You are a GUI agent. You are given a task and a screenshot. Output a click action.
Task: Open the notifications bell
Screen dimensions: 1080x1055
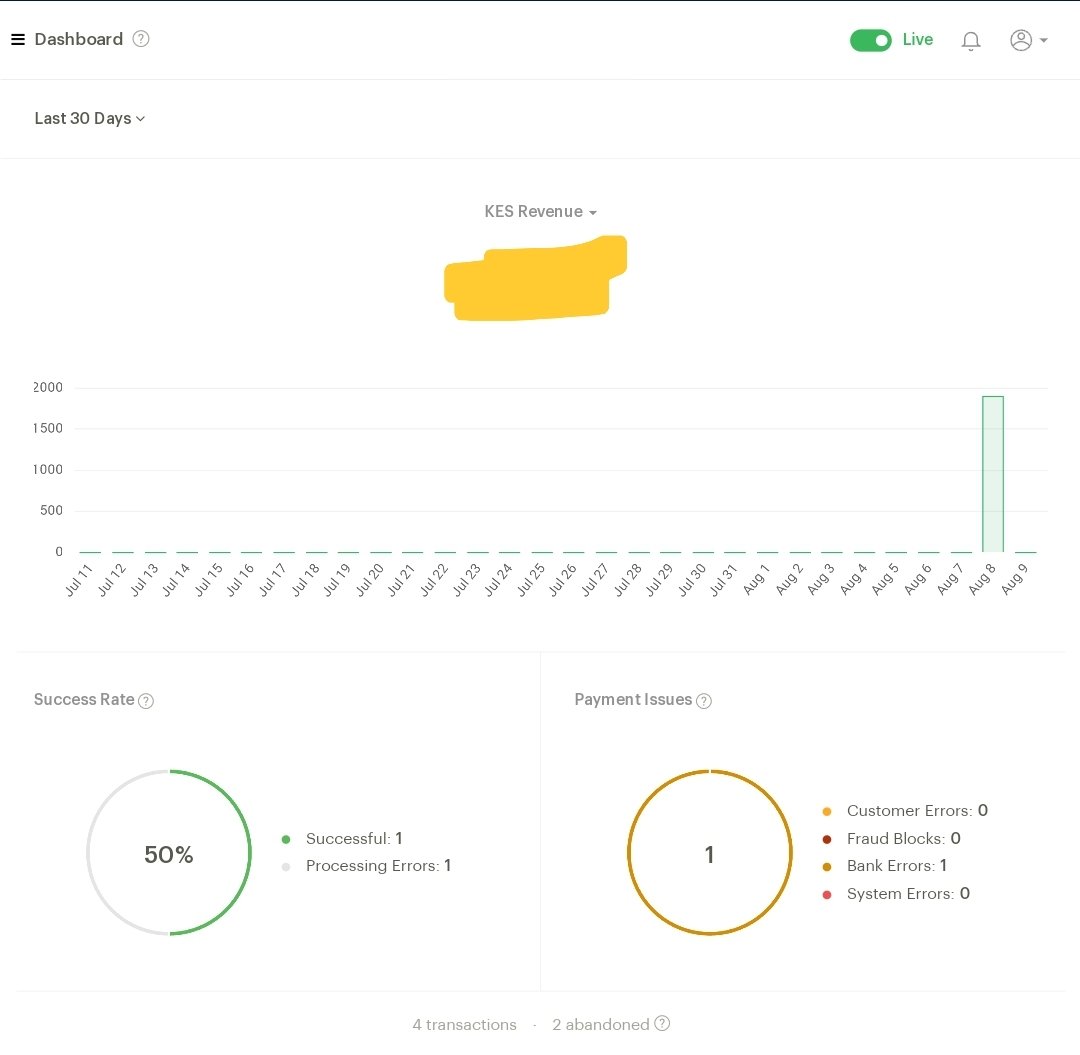970,40
